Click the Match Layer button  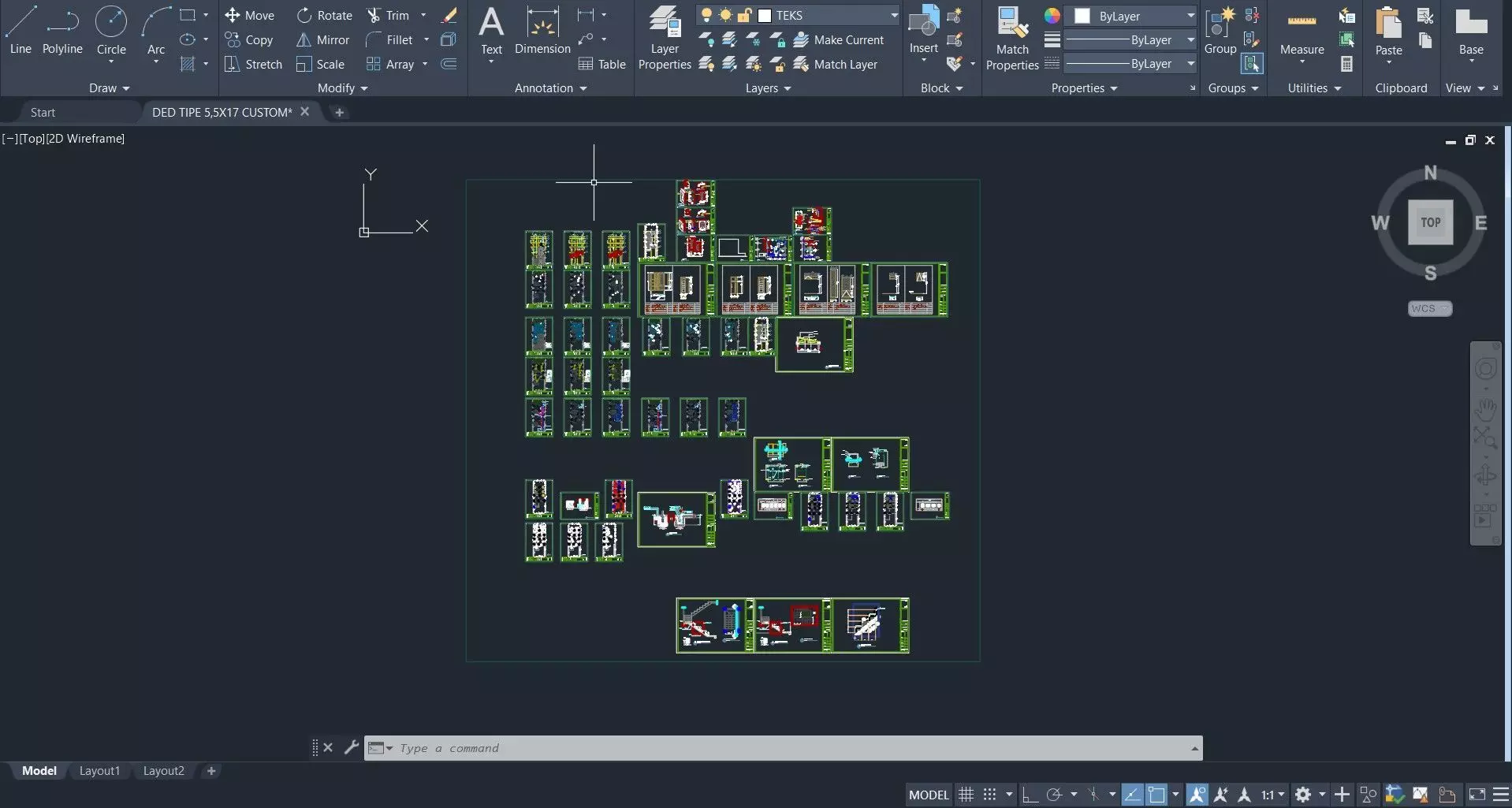point(836,64)
